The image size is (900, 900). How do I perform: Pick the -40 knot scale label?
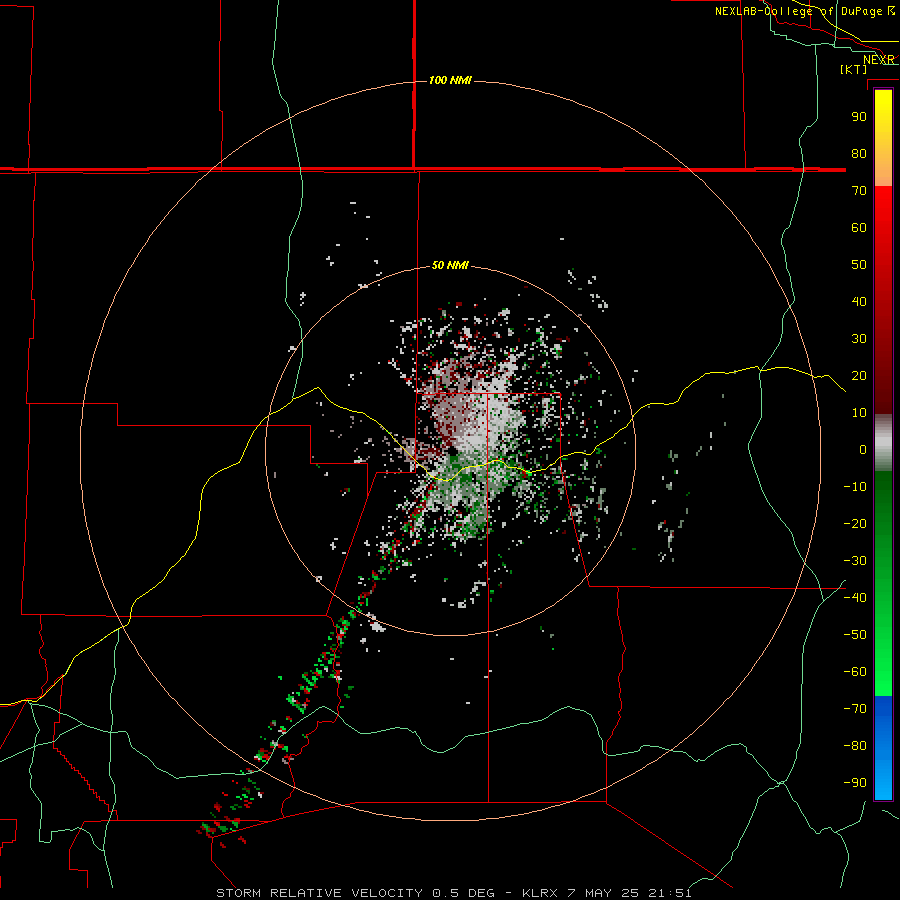[x=855, y=598]
